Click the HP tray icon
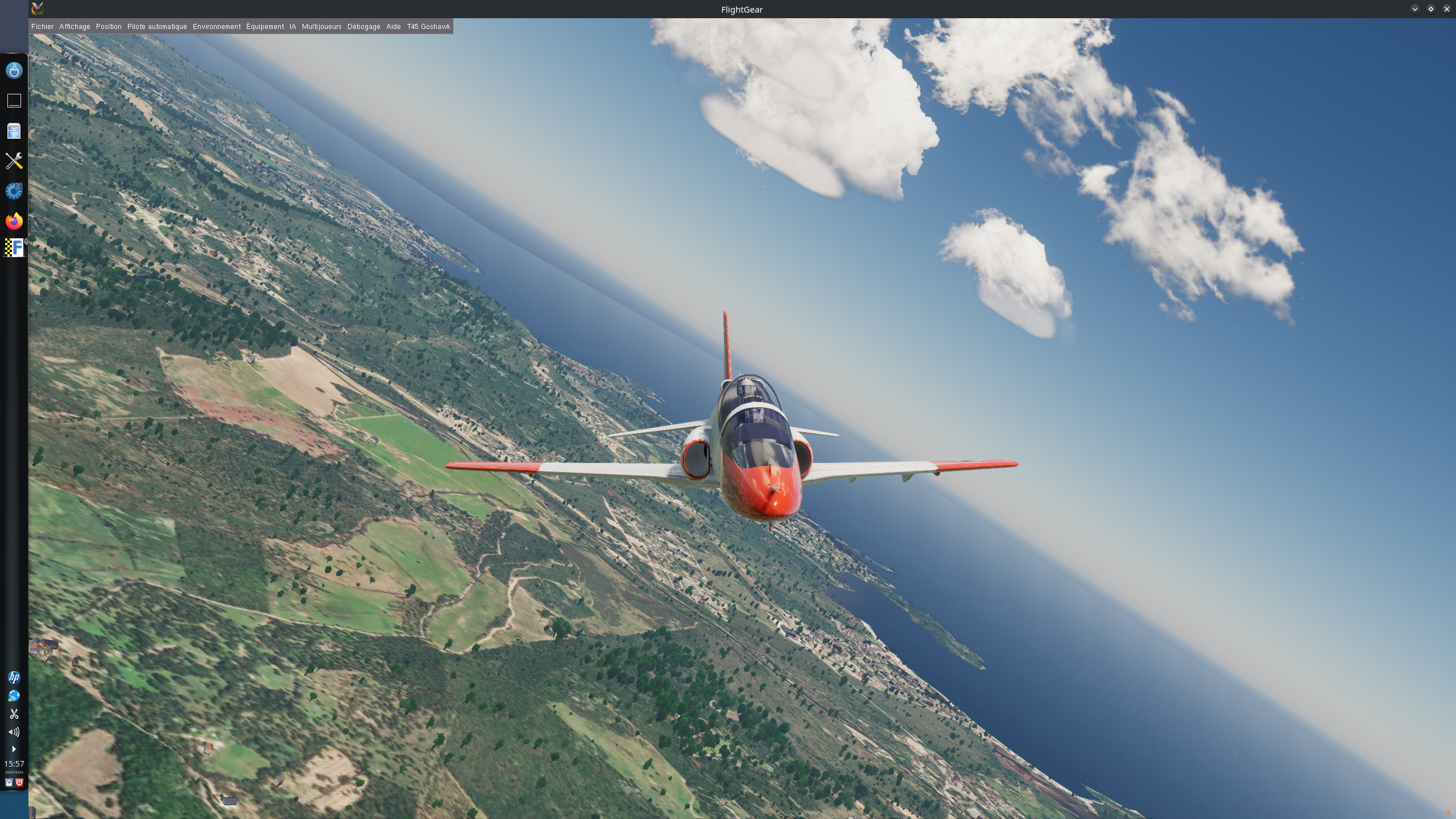Image resolution: width=1456 pixels, height=819 pixels. 14,677
